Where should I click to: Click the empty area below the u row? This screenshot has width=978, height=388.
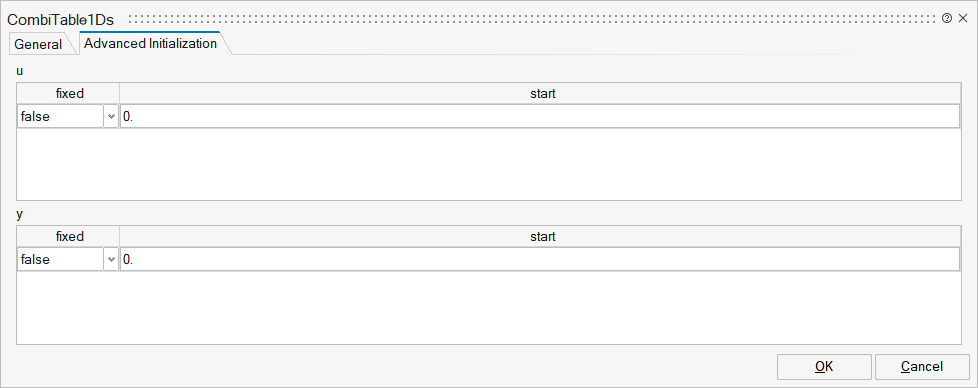(488, 164)
